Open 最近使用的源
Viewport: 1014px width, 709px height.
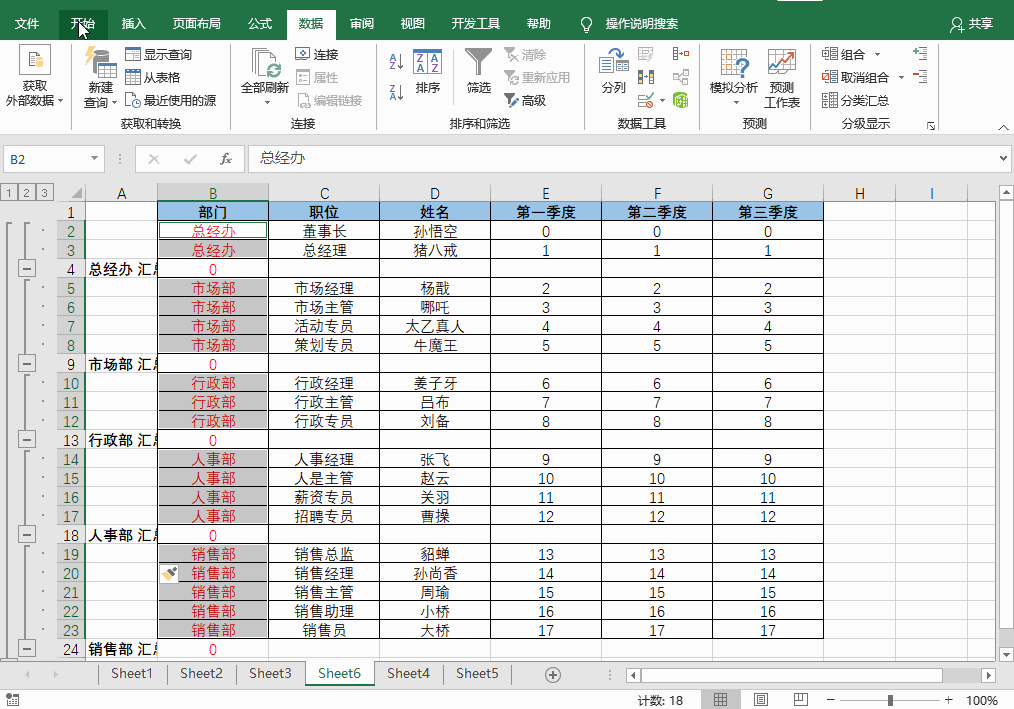point(171,100)
